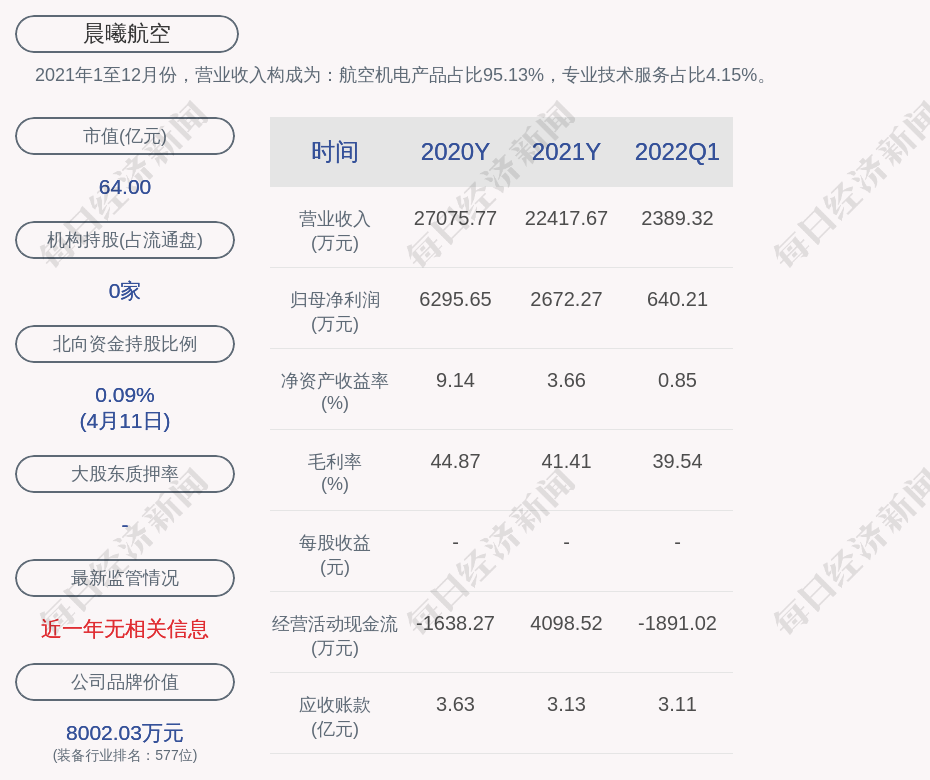The width and height of the screenshot is (930, 780).
Task: Select the (4月11日) date text
Action: point(125,421)
